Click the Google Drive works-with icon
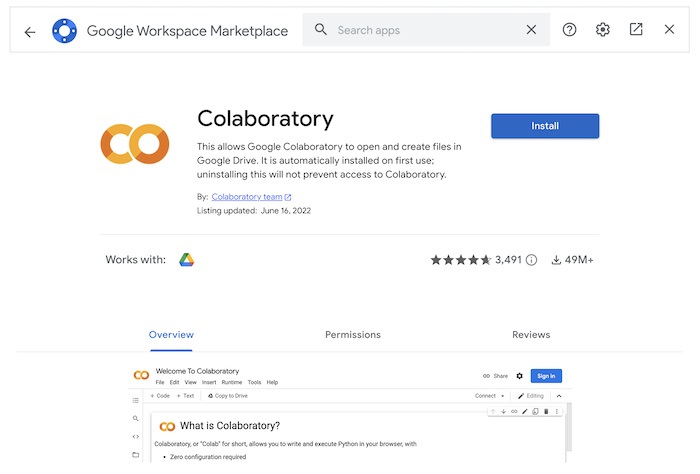This screenshot has height=474, width=700. (x=187, y=260)
